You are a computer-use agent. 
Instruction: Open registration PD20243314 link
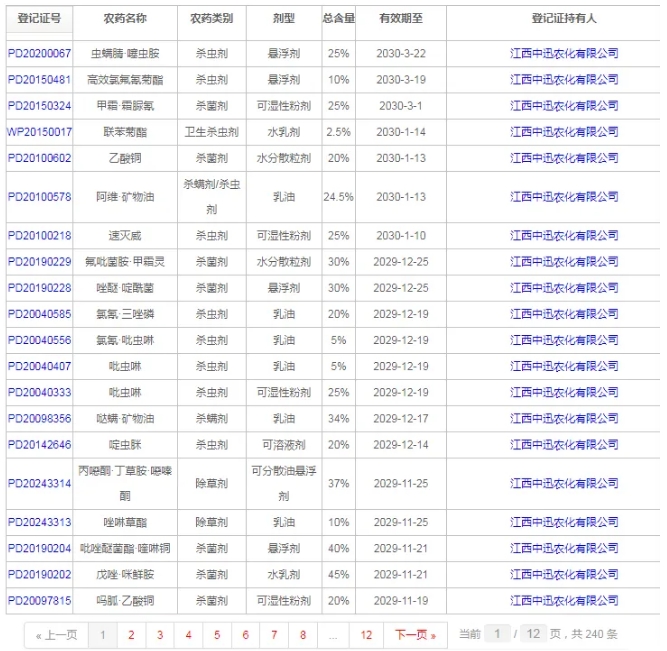[x=40, y=483]
